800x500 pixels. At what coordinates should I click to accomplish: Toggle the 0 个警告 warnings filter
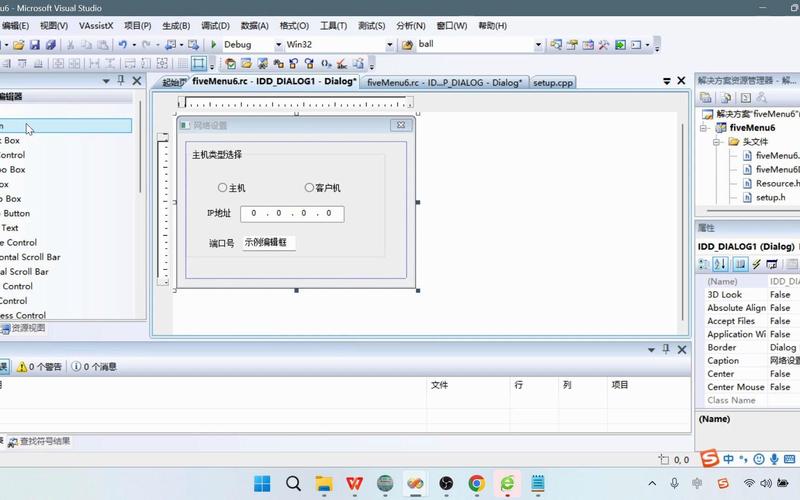click(39, 366)
